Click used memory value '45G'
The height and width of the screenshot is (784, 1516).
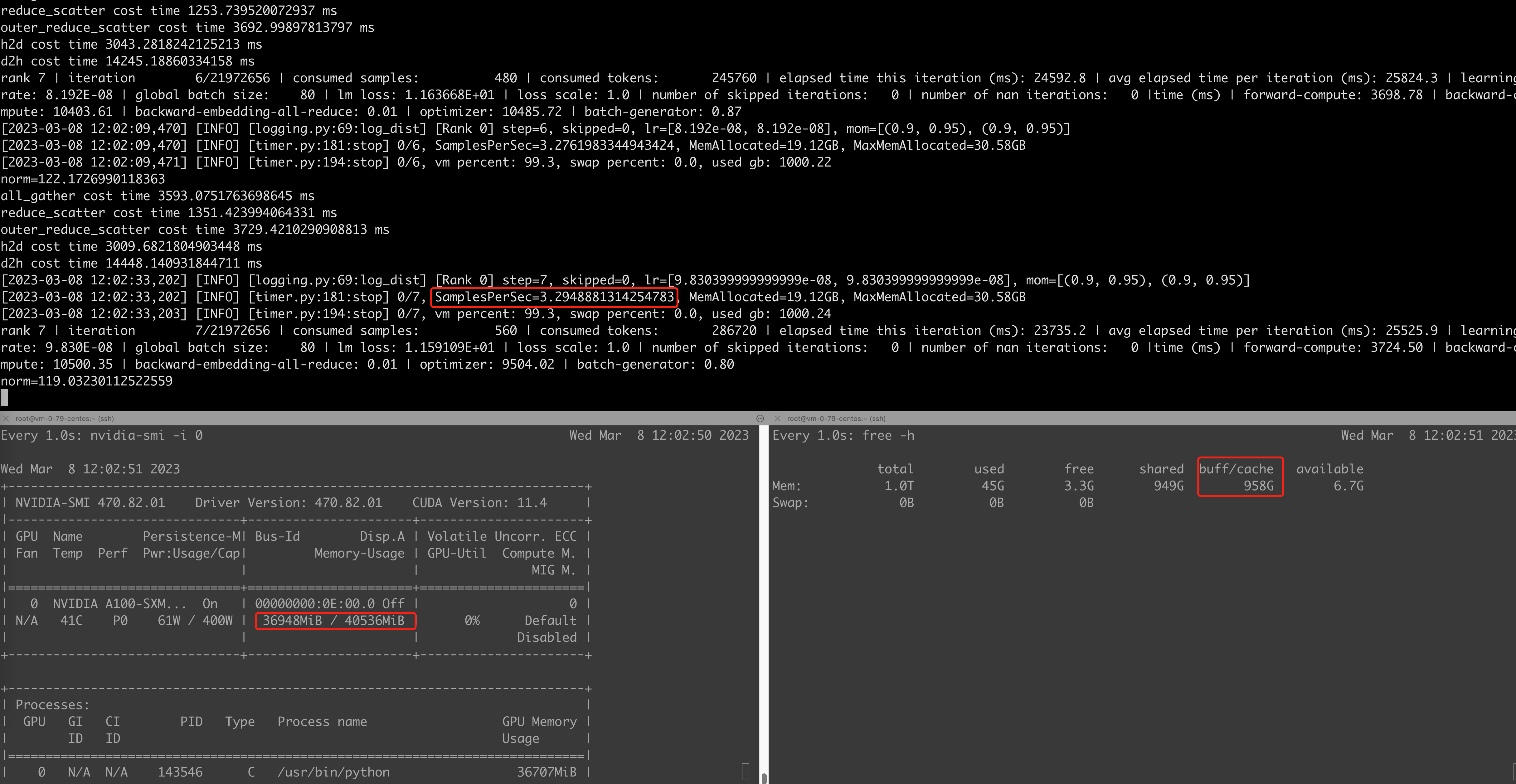[993, 486]
